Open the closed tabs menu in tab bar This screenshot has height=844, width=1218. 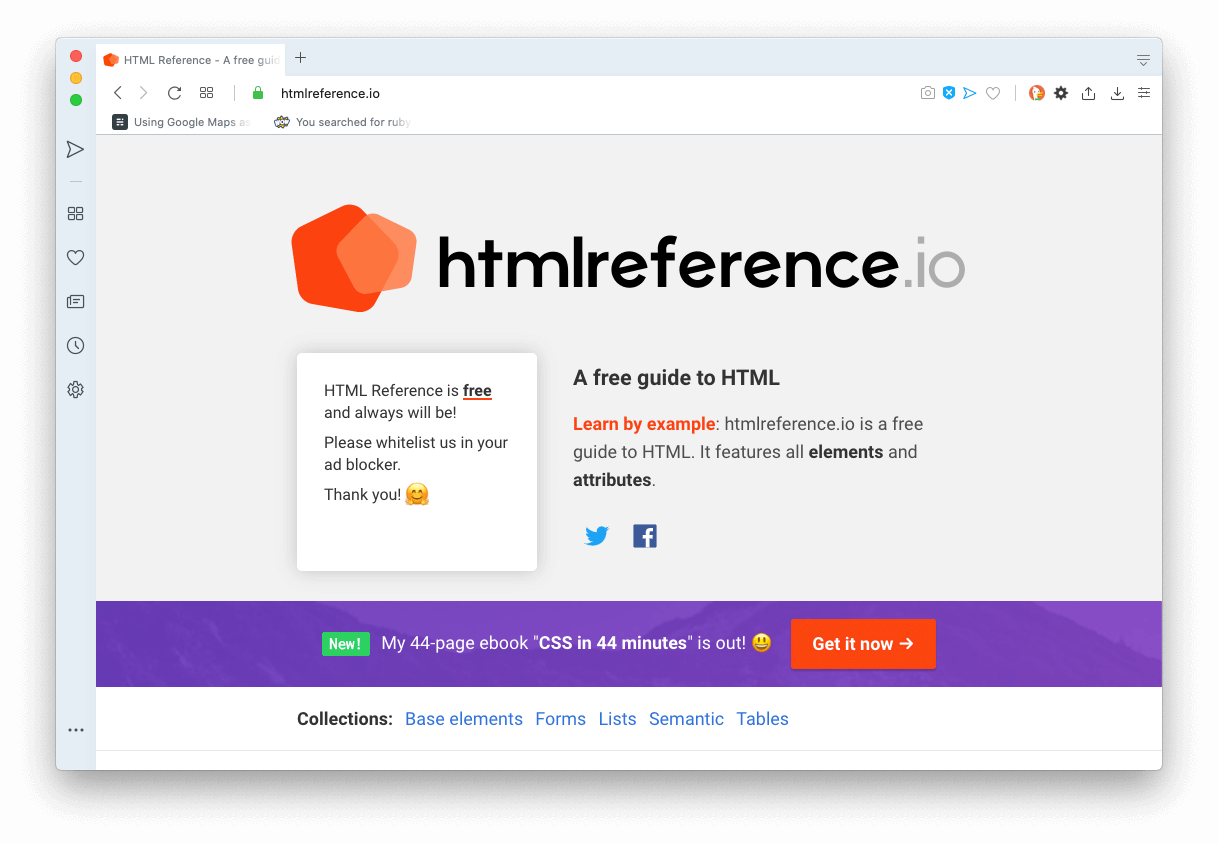coord(1143,59)
